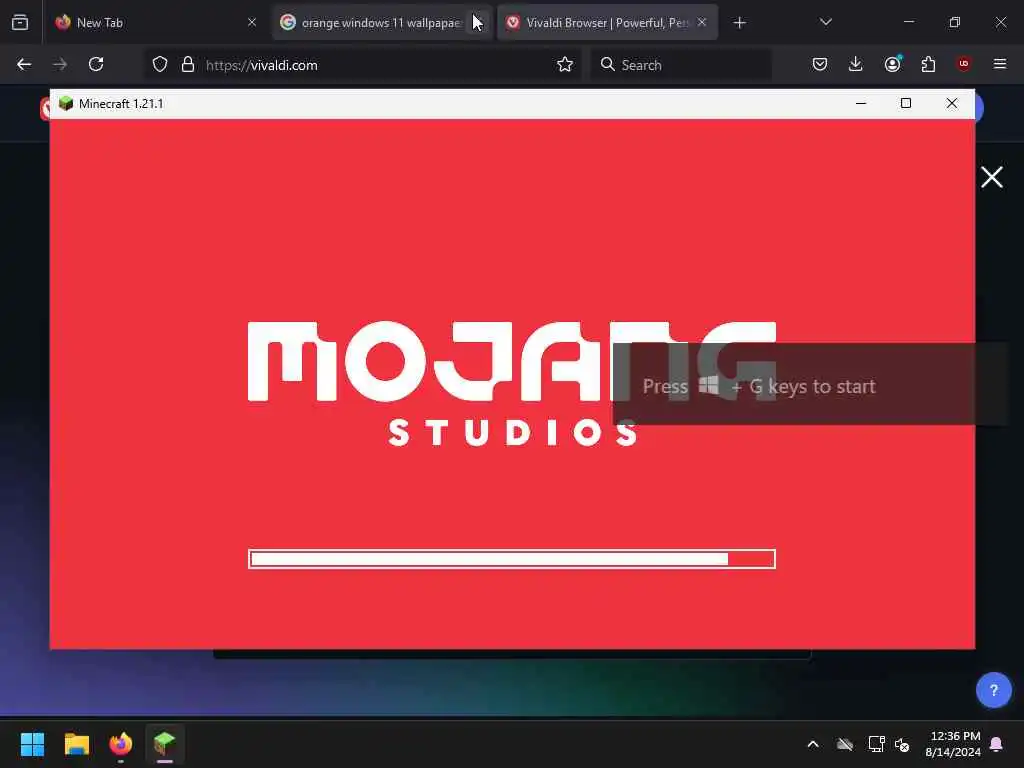Open File Explorer from the taskbar

click(x=76, y=744)
